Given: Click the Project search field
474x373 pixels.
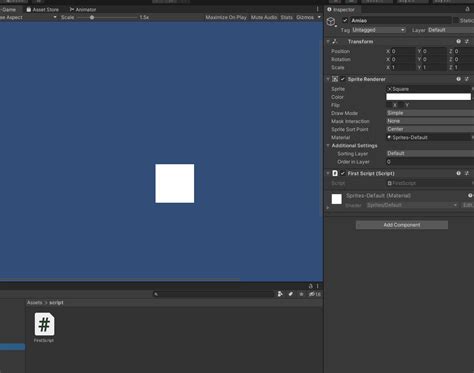Looking at the screenshot, I should tap(213, 294).
